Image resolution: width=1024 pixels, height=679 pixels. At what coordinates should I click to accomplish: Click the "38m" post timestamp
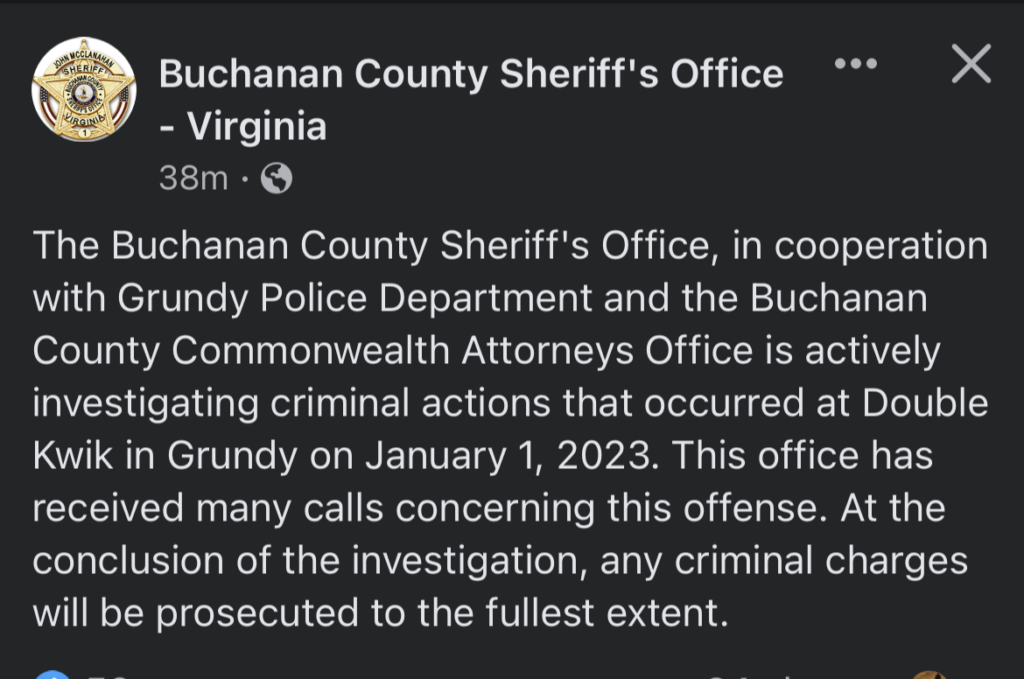[194, 179]
